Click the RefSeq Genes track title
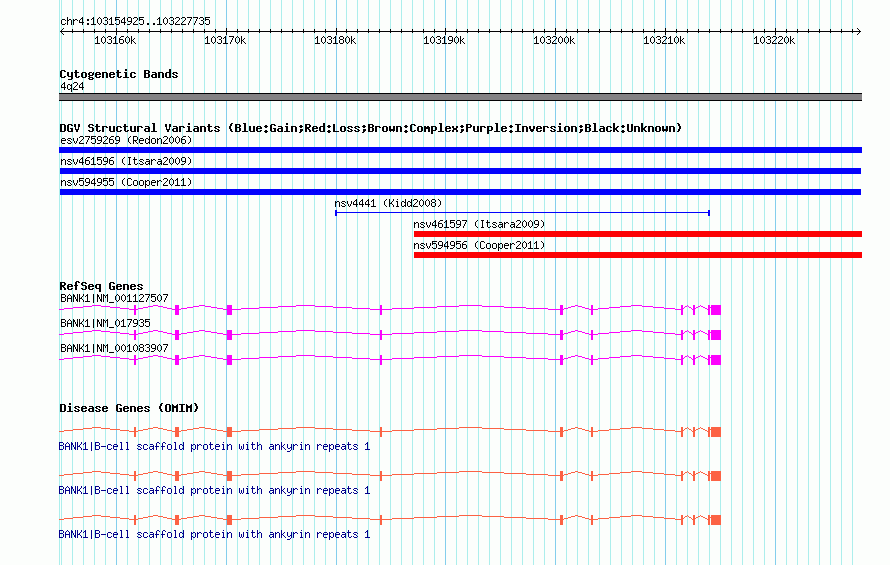Screen dimensions: 890x565 click(101, 286)
